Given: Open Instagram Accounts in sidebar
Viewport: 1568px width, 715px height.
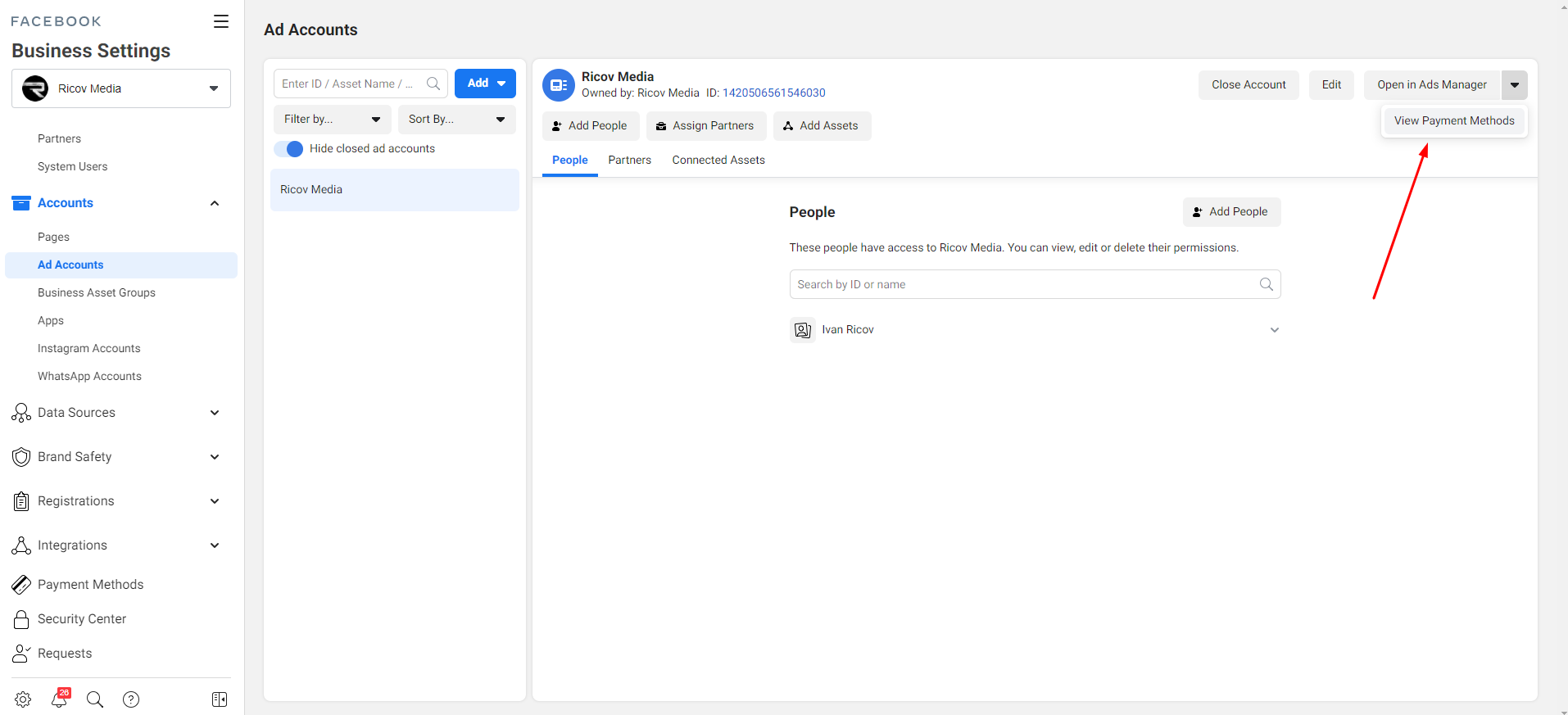Looking at the screenshot, I should [89, 349].
